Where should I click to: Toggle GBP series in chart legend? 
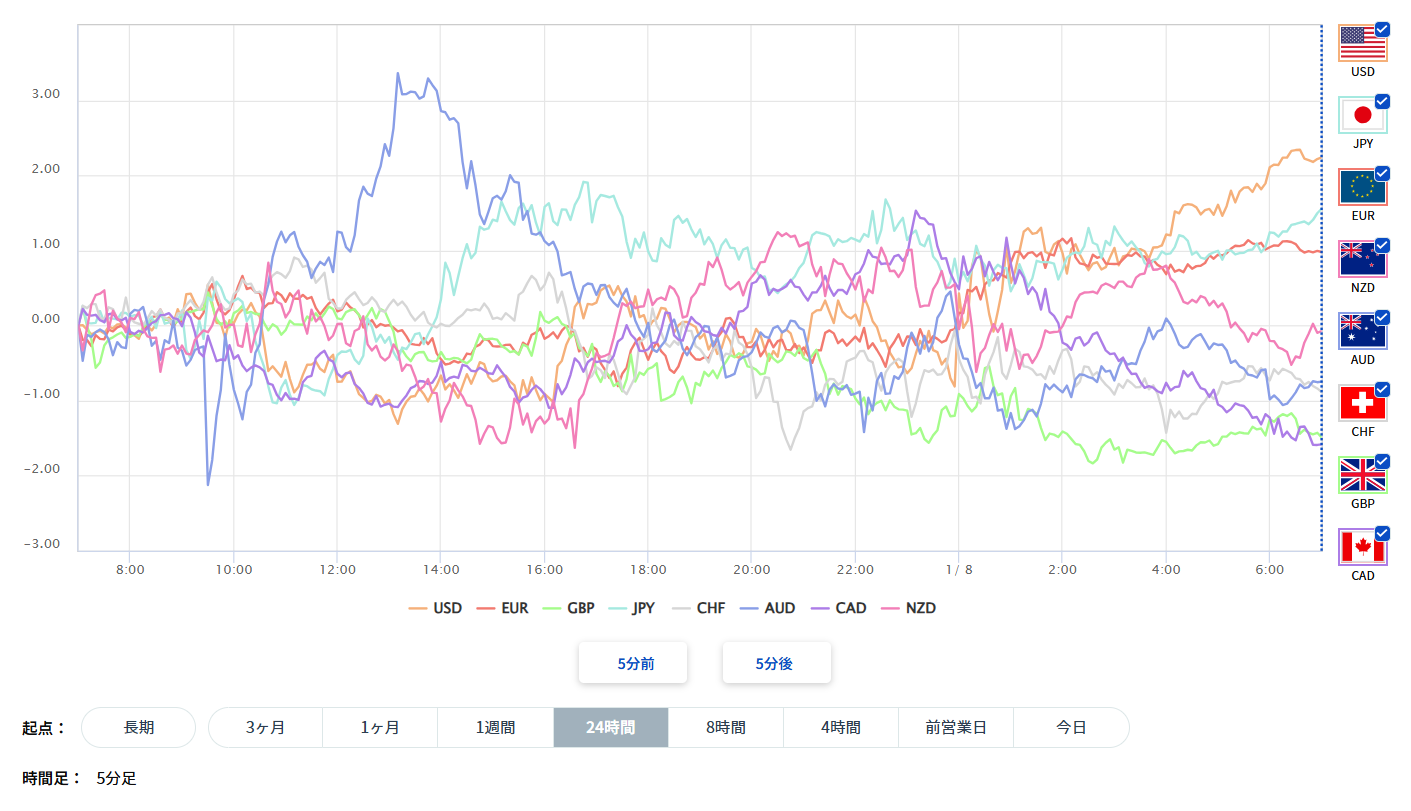coord(568,608)
